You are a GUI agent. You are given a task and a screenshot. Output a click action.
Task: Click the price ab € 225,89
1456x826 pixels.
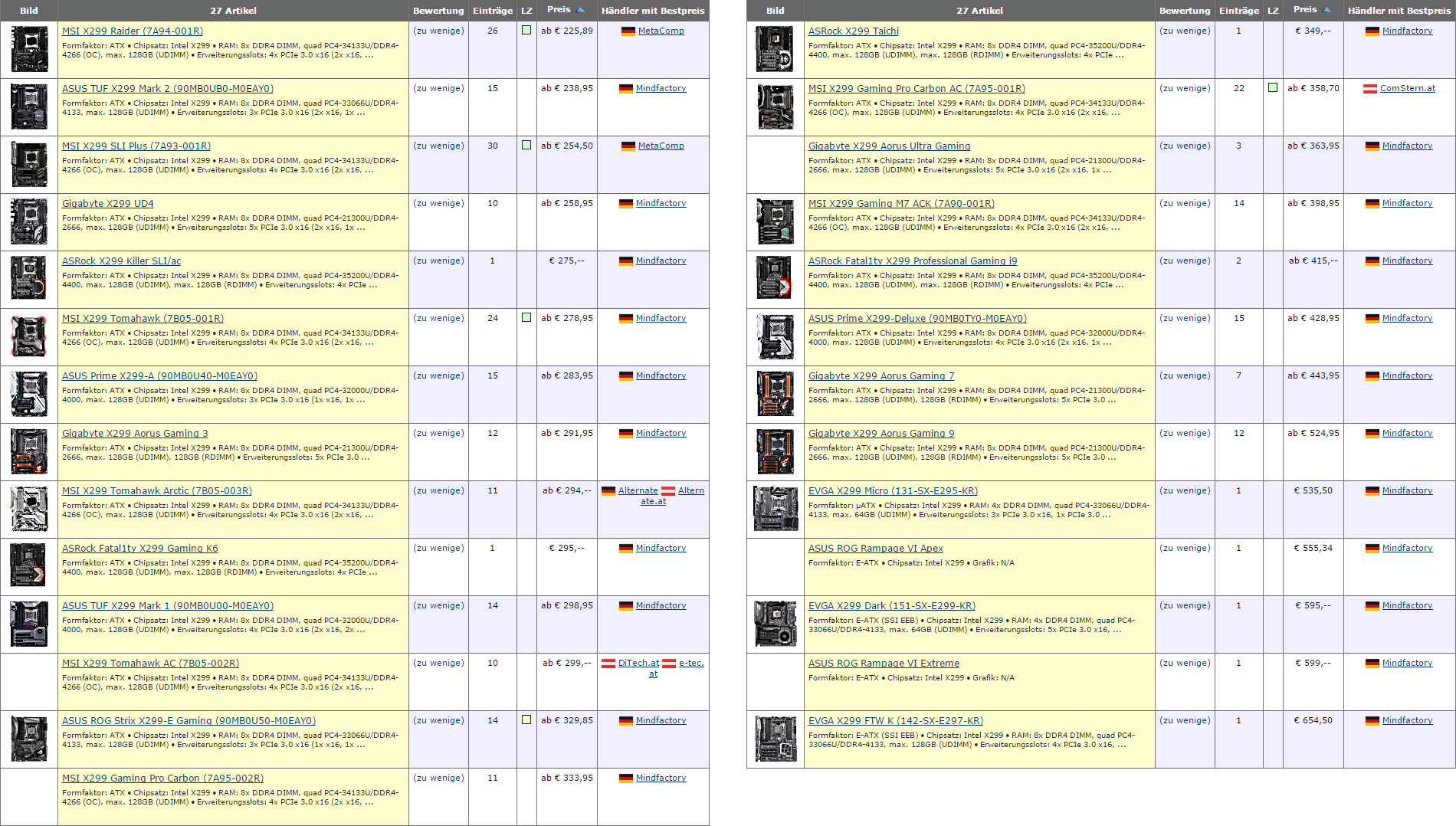tap(567, 31)
